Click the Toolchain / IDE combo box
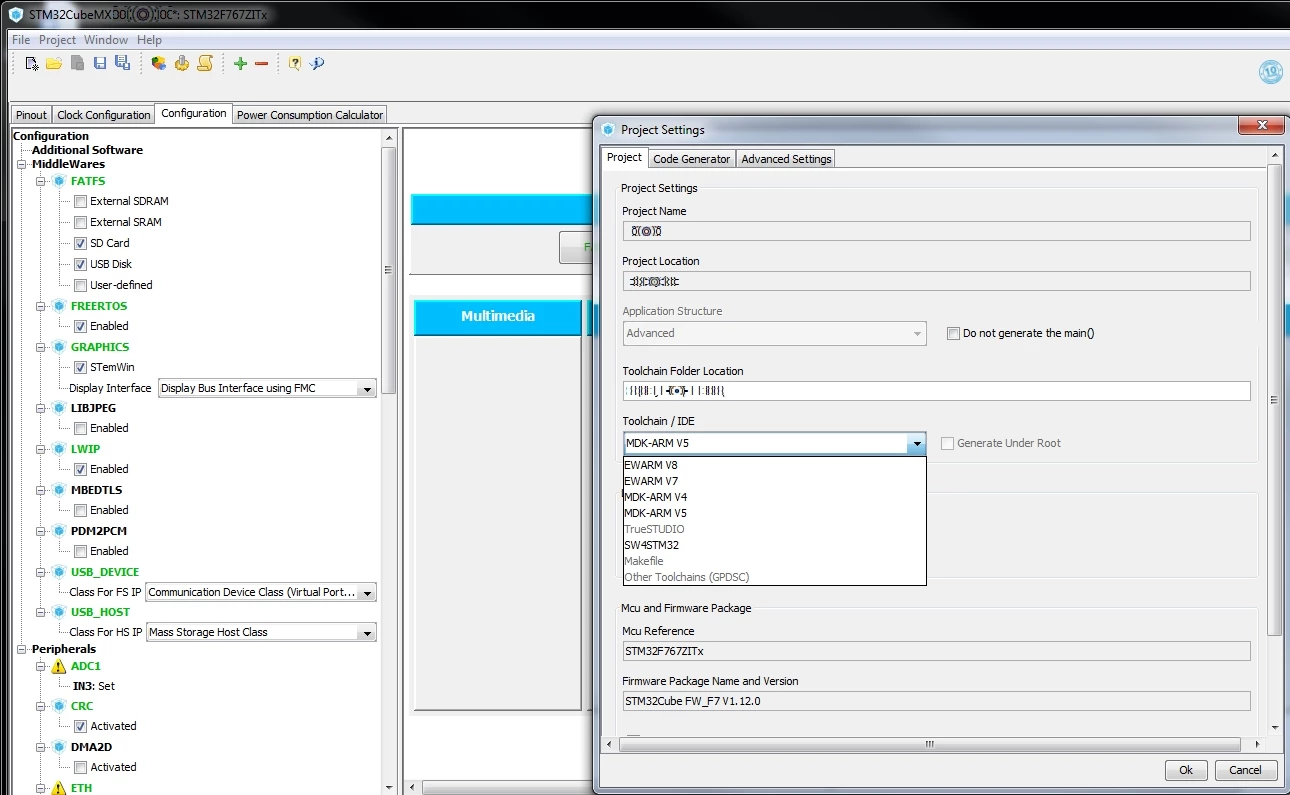 tap(774, 443)
